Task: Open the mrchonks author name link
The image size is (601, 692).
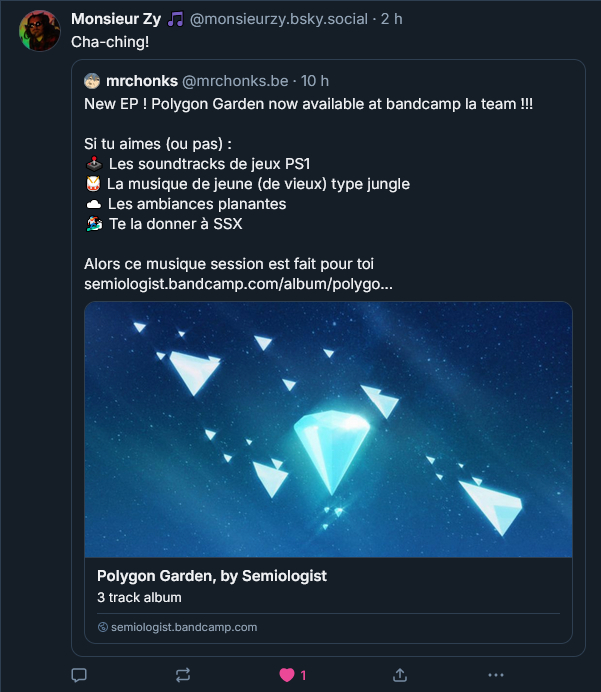Action: pyautogui.click(x=141, y=81)
